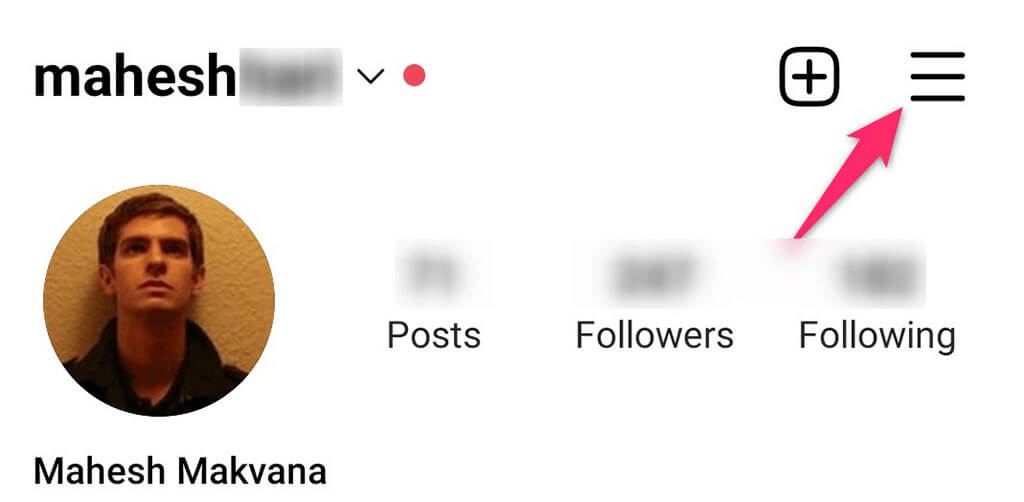
Task: Open the hamburger menu icon
Action: pos(937,76)
